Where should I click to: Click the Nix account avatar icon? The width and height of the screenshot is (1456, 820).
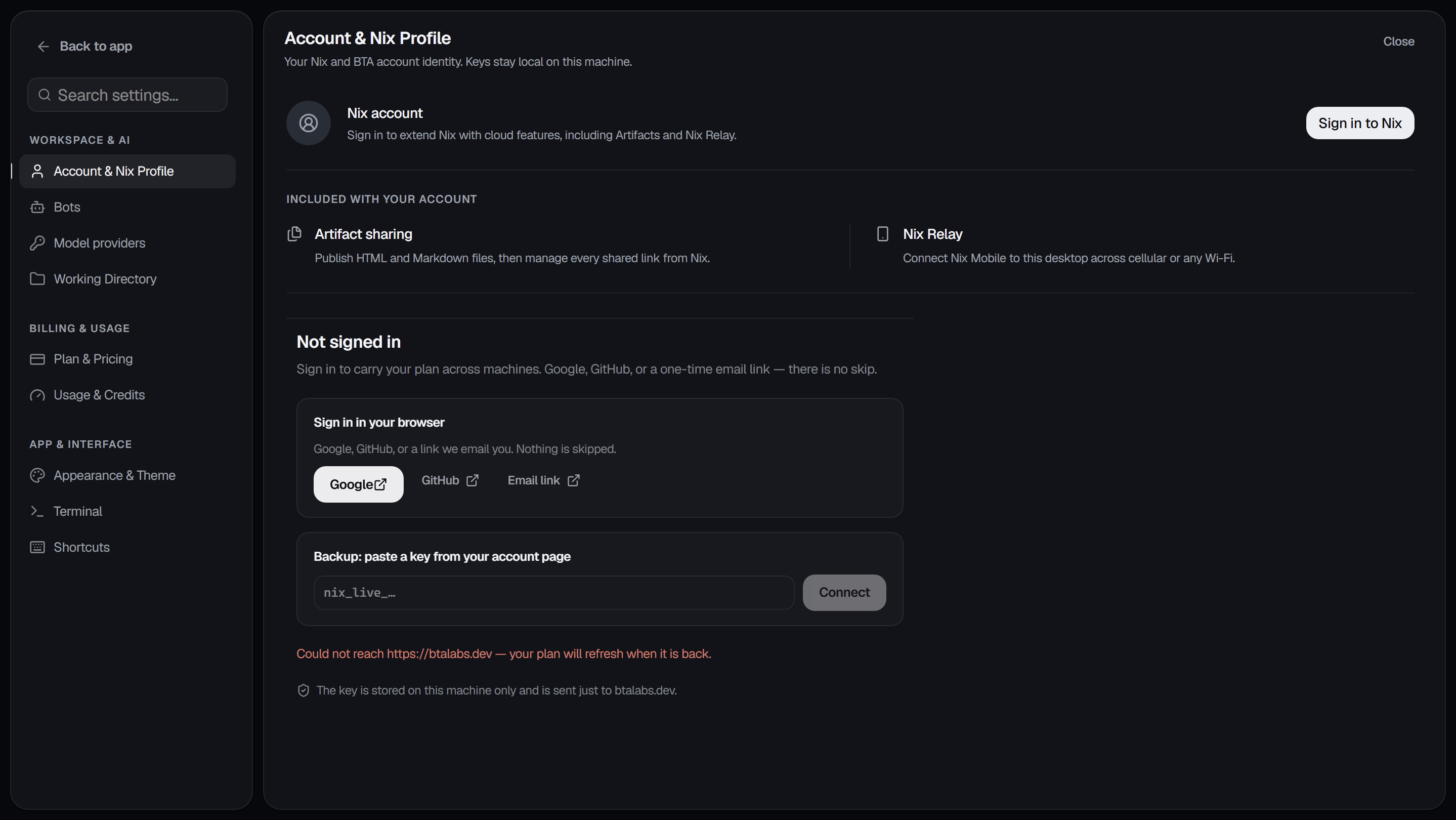pos(309,124)
